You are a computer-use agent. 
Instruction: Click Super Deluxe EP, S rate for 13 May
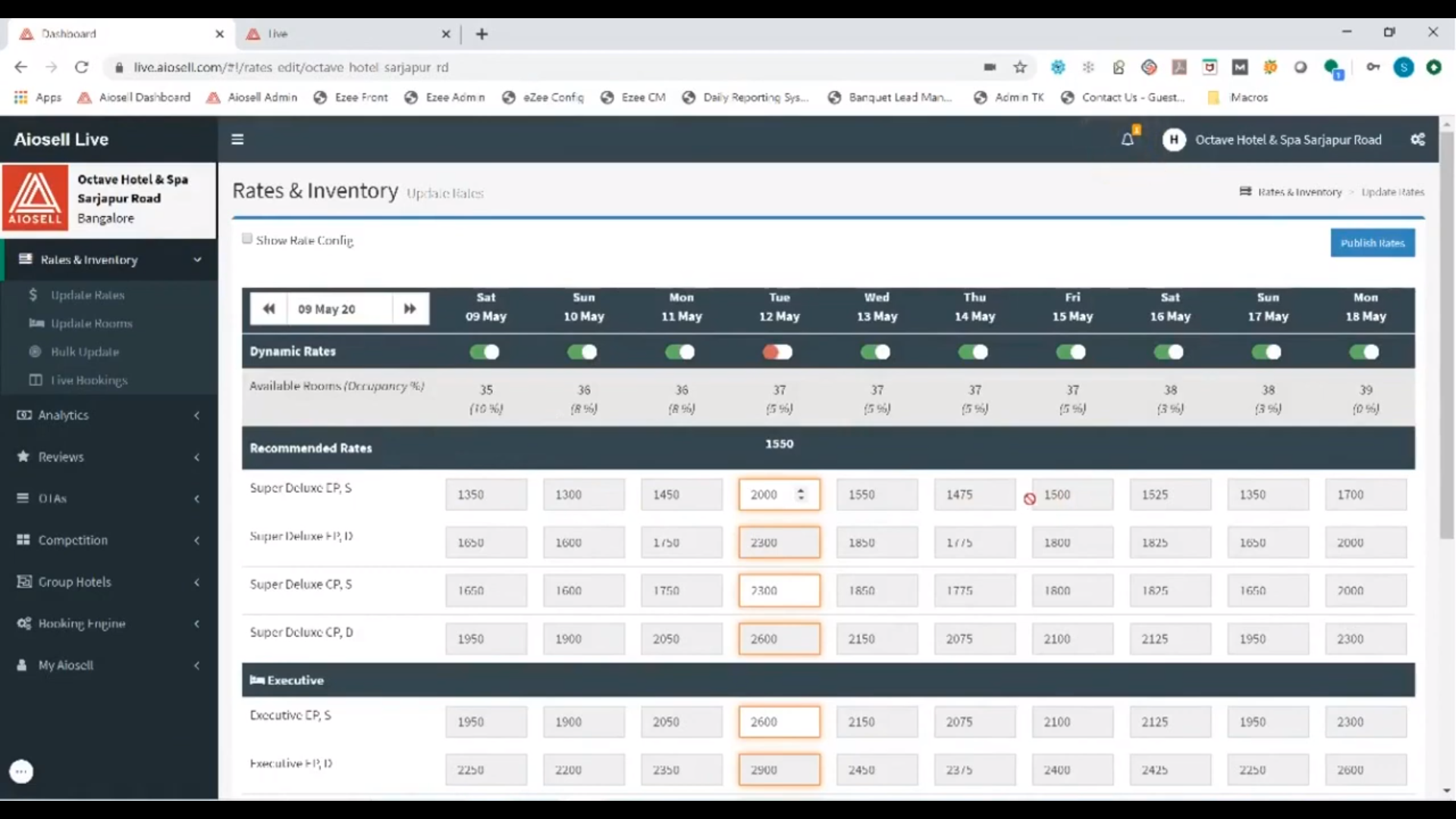[876, 494]
